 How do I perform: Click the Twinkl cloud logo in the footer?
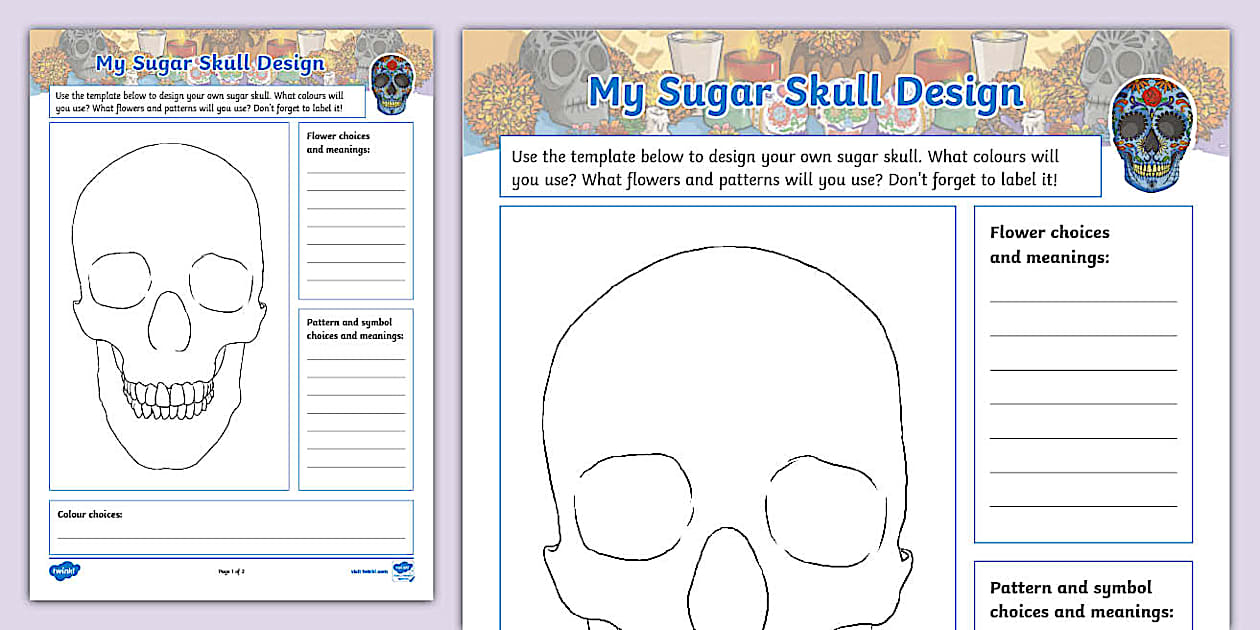point(63,569)
